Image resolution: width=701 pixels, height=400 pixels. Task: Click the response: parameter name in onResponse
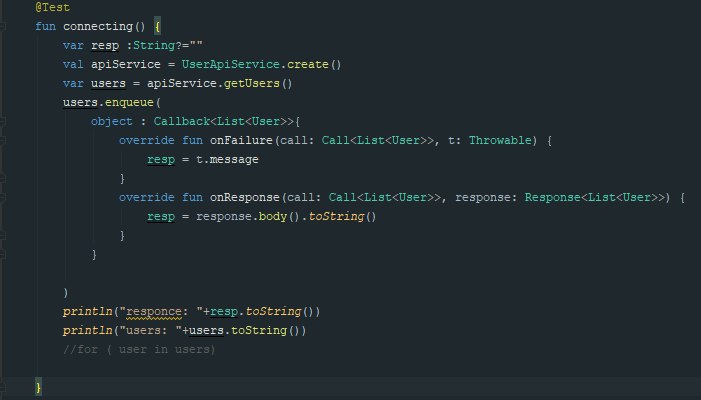pyautogui.click(x=486, y=198)
